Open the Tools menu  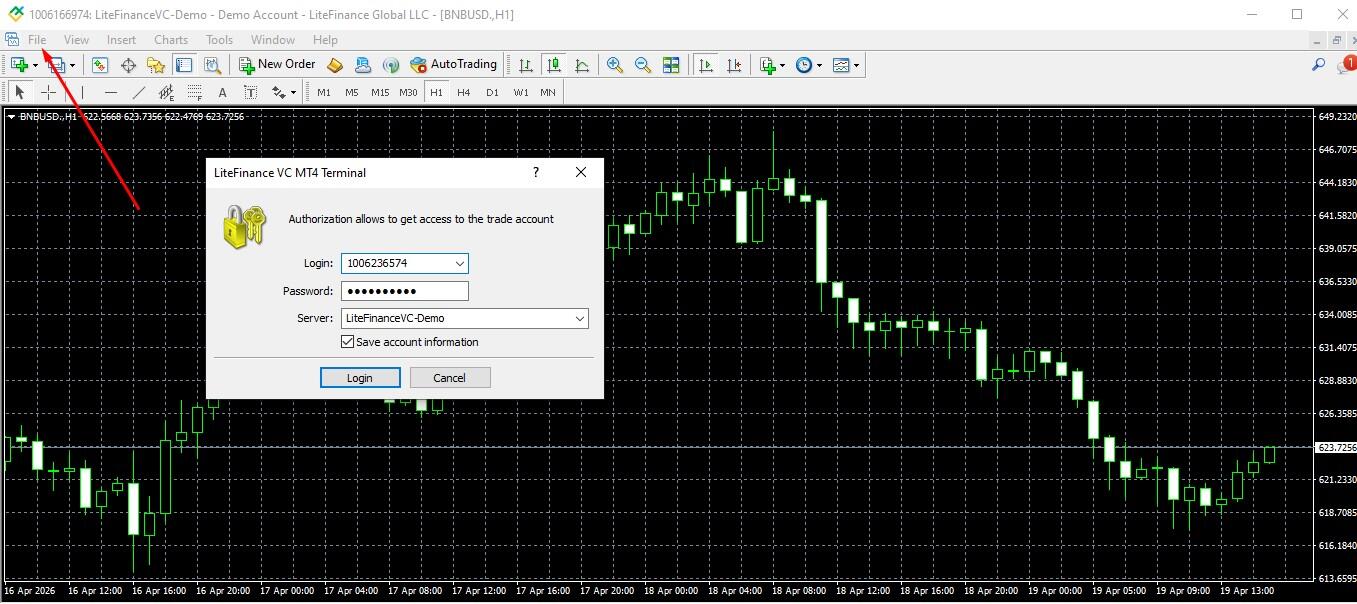click(219, 40)
